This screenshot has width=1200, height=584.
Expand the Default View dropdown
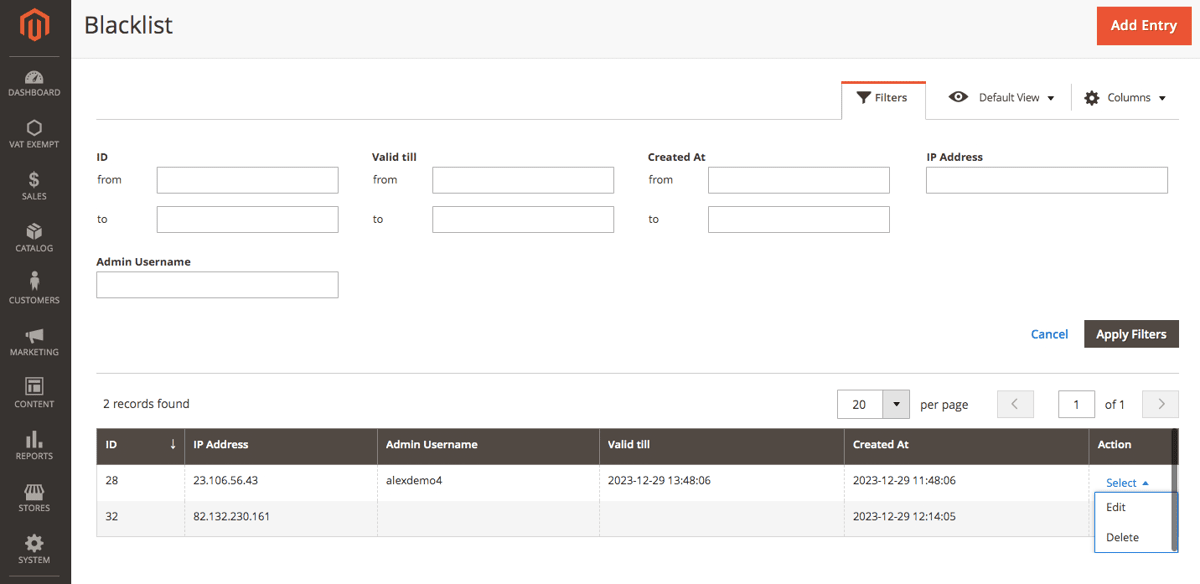(x=1002, y=98)
